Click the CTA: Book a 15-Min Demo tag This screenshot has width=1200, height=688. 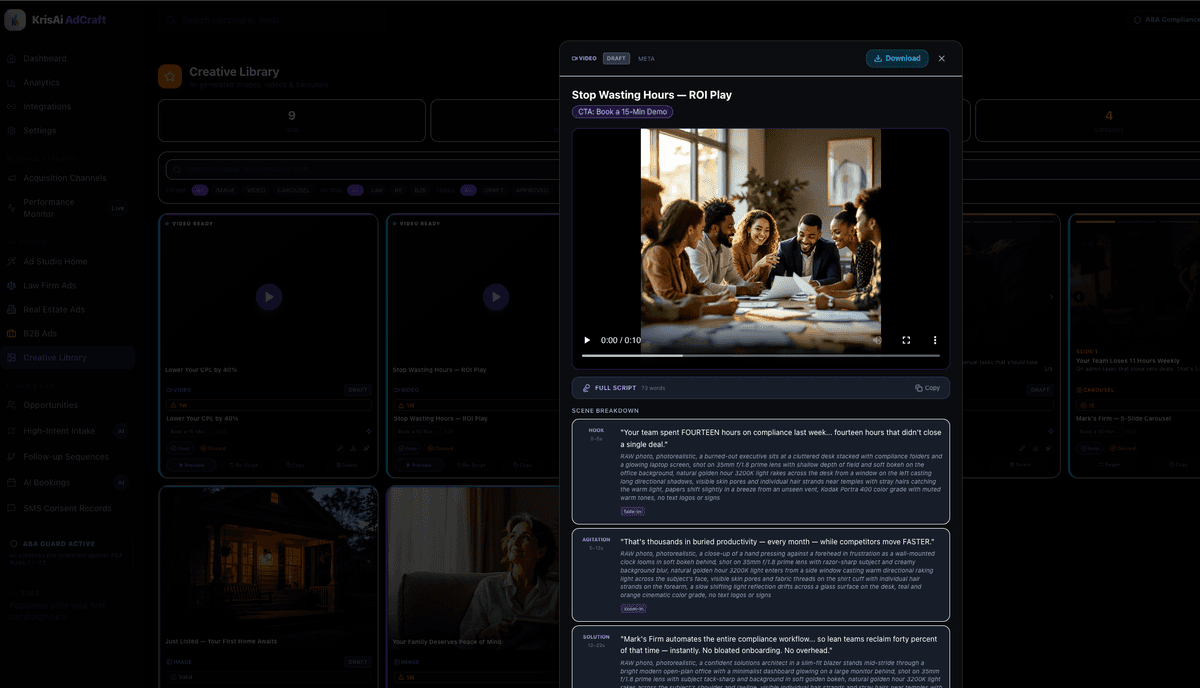click(x=622, y=112)
